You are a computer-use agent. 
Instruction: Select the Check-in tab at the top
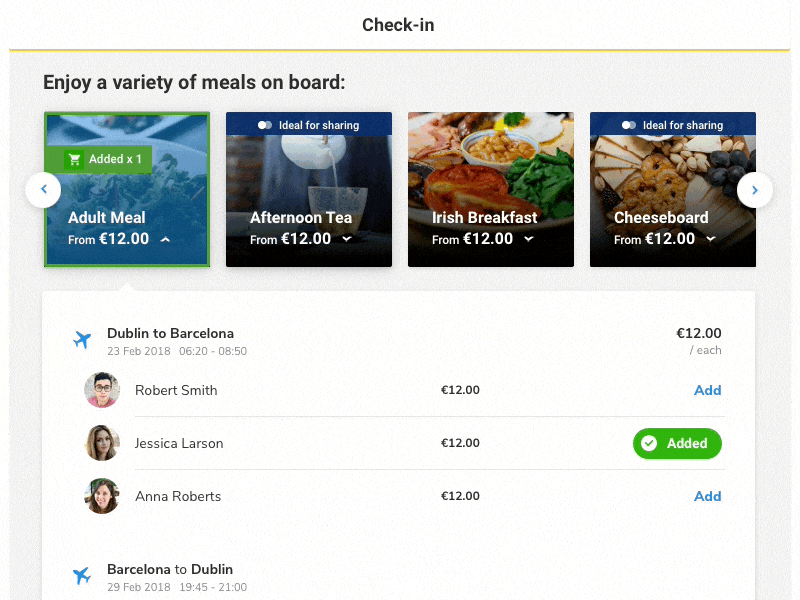(x=398, y=24)
